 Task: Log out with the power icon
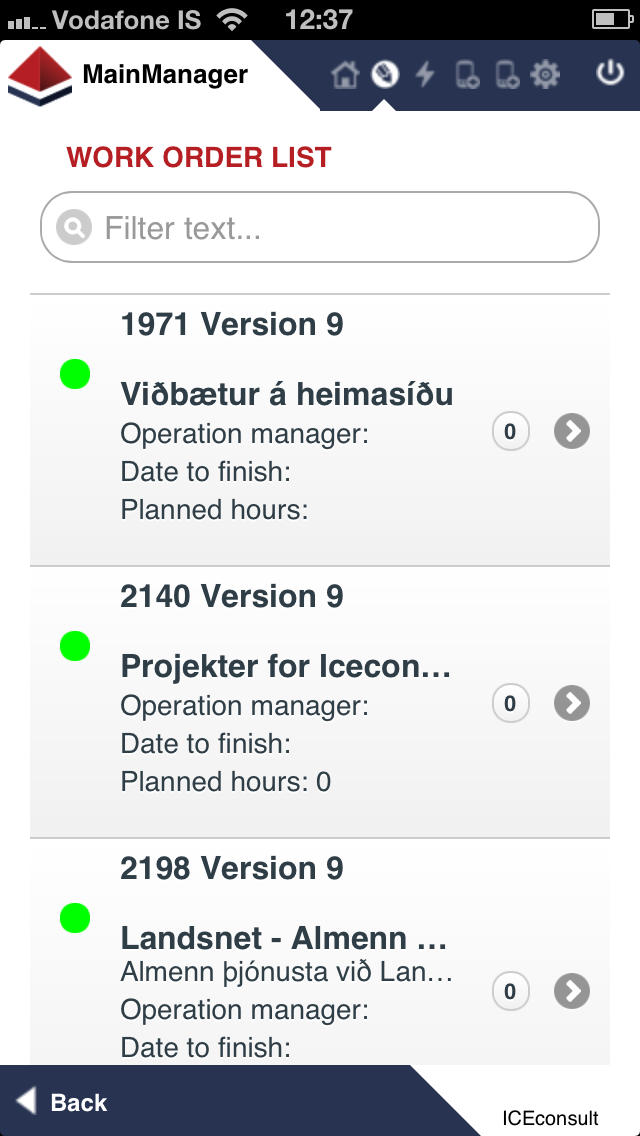coord(610,74)
